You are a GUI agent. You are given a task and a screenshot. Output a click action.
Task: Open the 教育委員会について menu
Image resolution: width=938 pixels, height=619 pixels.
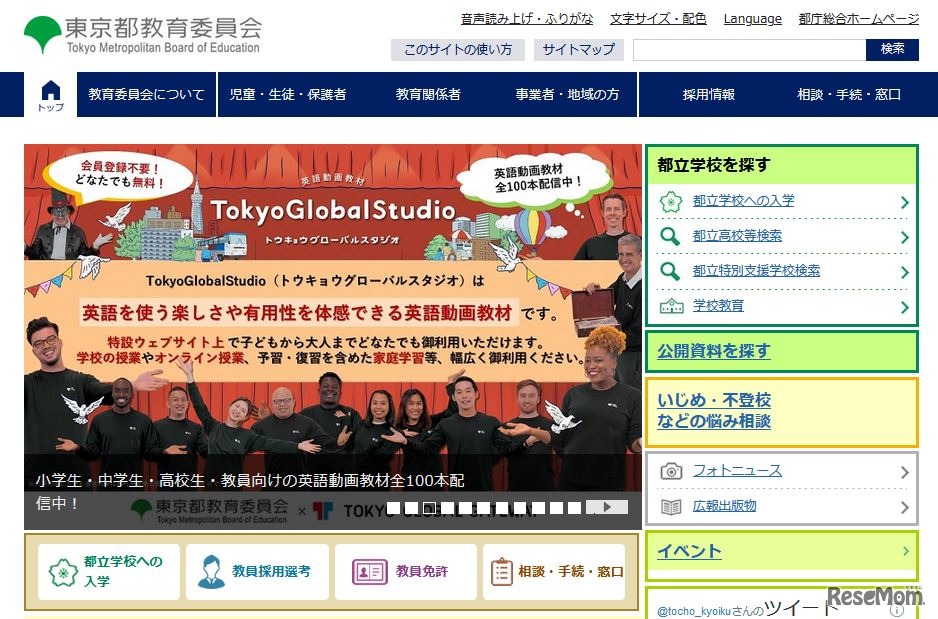tap(147, 94)
